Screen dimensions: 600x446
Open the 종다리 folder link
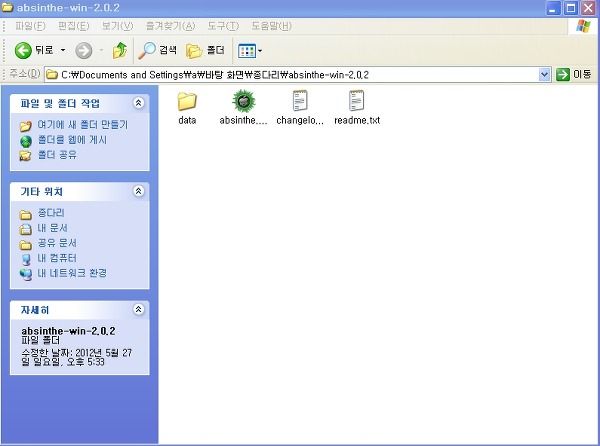(x=51, y=213)
